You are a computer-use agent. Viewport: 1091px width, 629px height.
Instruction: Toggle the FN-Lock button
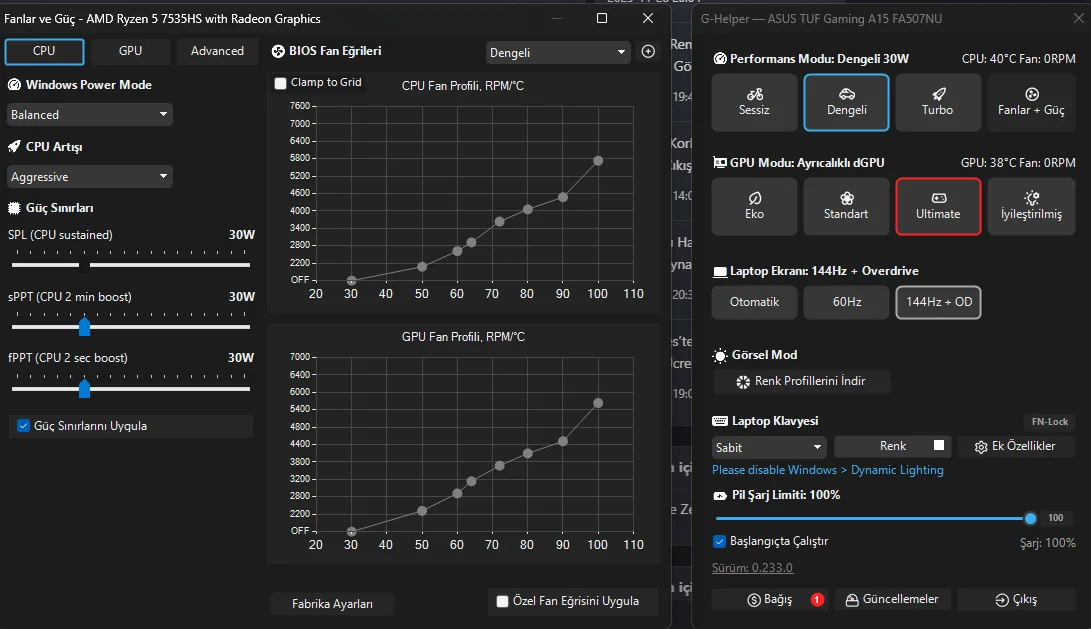point(1049,422)
